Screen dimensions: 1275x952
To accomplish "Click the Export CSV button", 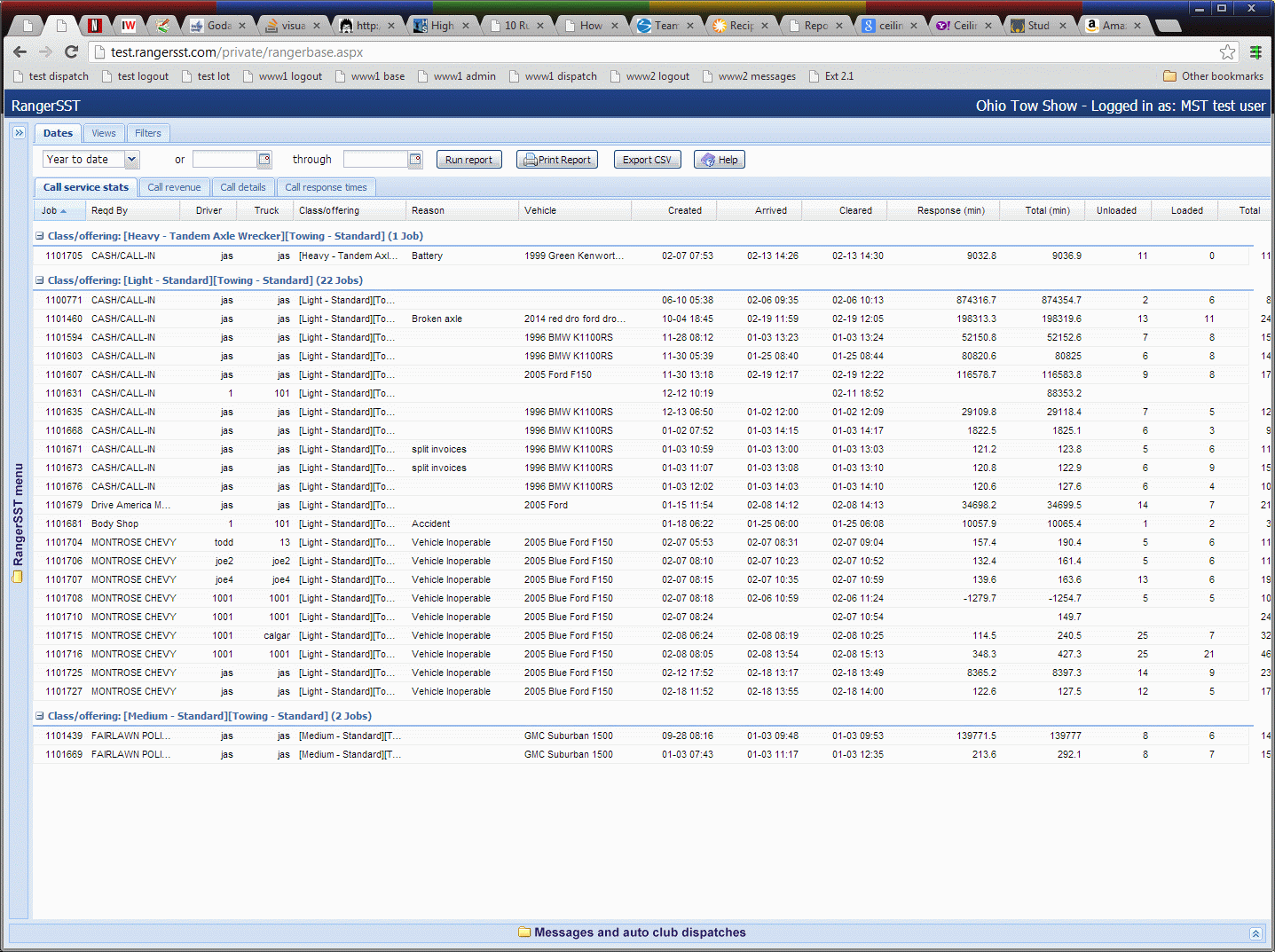I will [647, 160].
